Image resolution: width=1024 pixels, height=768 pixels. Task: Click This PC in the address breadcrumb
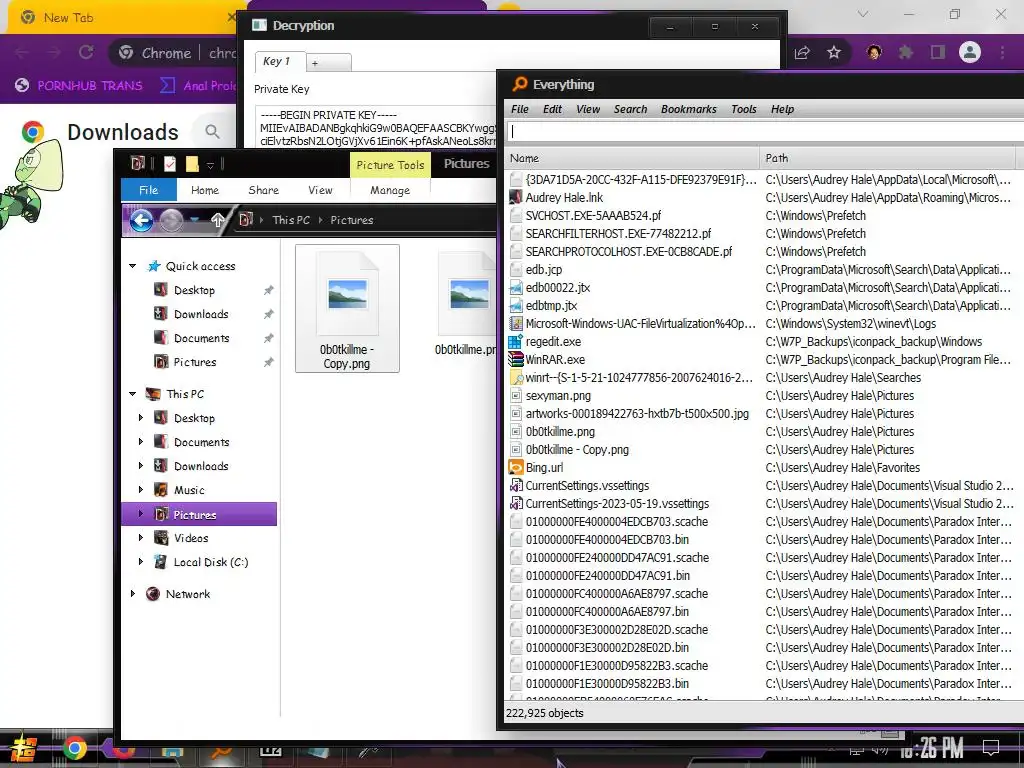pos(291,220)
